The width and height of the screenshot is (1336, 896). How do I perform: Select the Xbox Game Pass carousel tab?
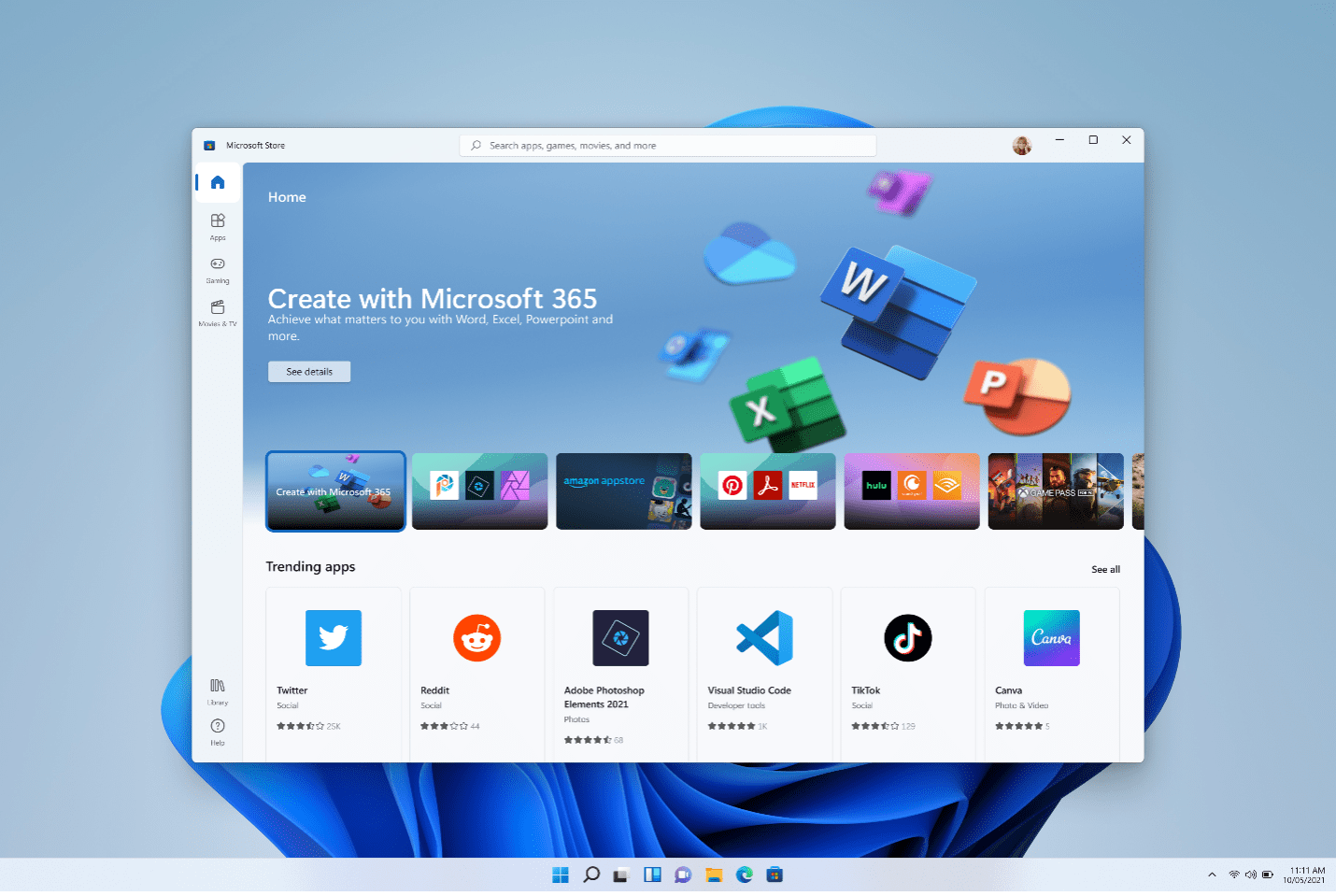coord(1055,491)
